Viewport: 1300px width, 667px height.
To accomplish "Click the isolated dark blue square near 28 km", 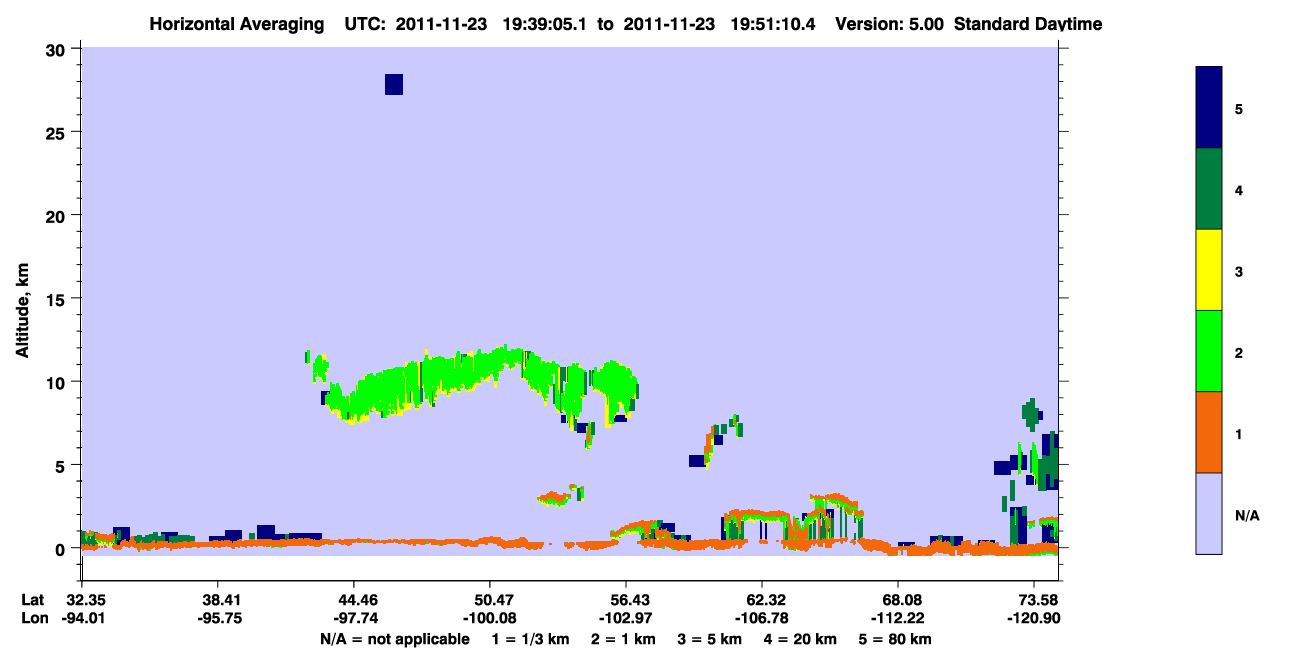I will pos(394,84).
